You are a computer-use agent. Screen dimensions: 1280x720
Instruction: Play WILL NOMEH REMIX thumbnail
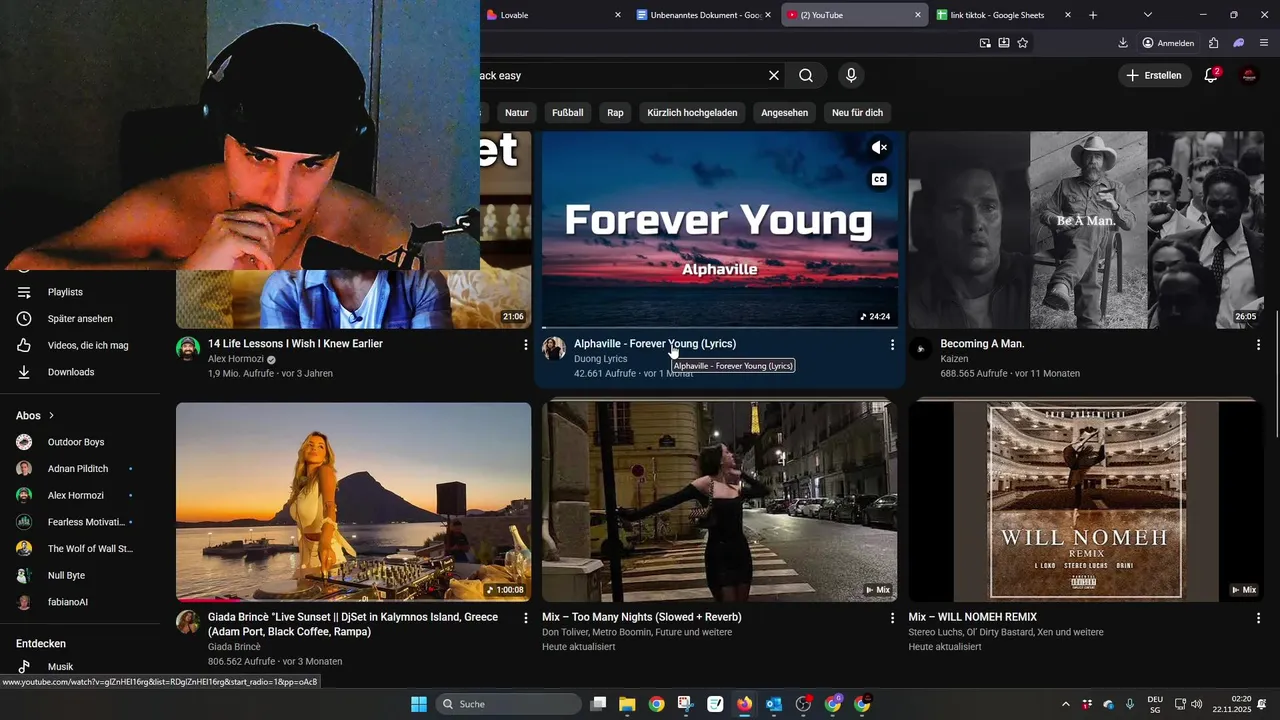tap(1086, 501)
